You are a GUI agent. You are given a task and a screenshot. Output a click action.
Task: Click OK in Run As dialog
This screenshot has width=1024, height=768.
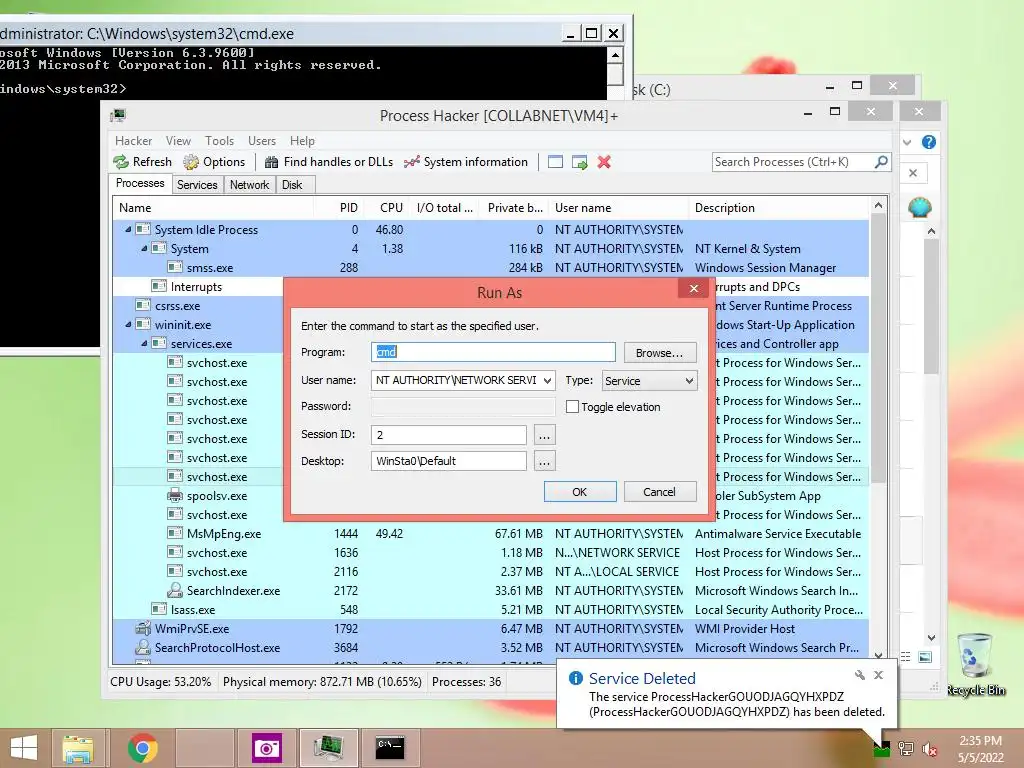coord(580,492)
